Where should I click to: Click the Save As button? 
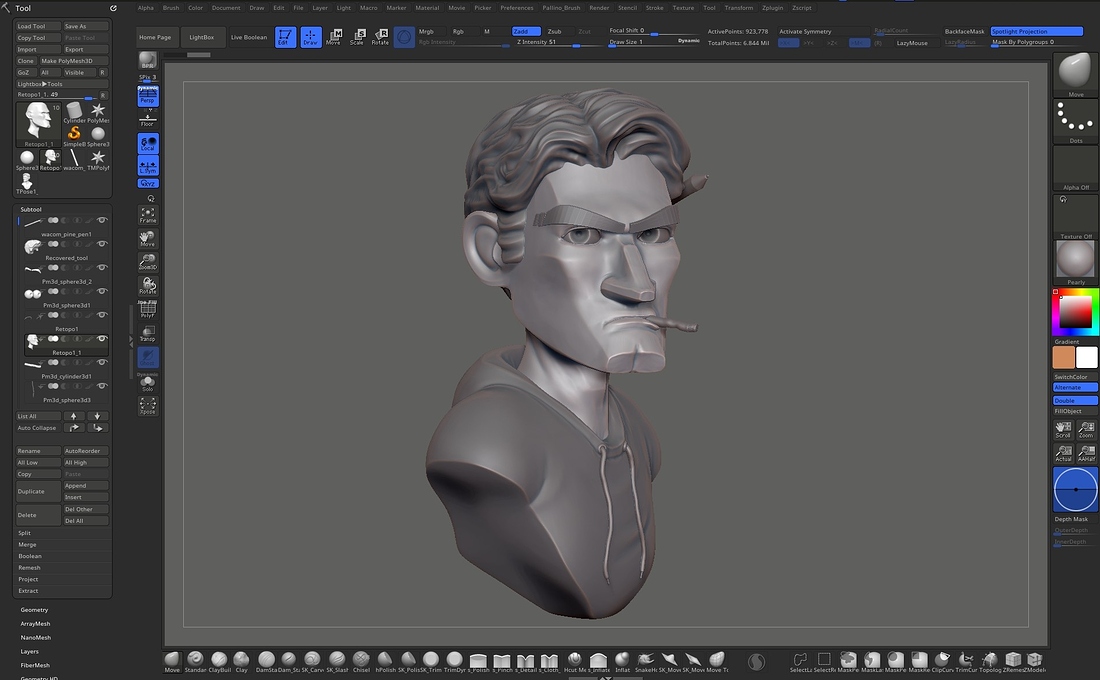pos(86,26)
